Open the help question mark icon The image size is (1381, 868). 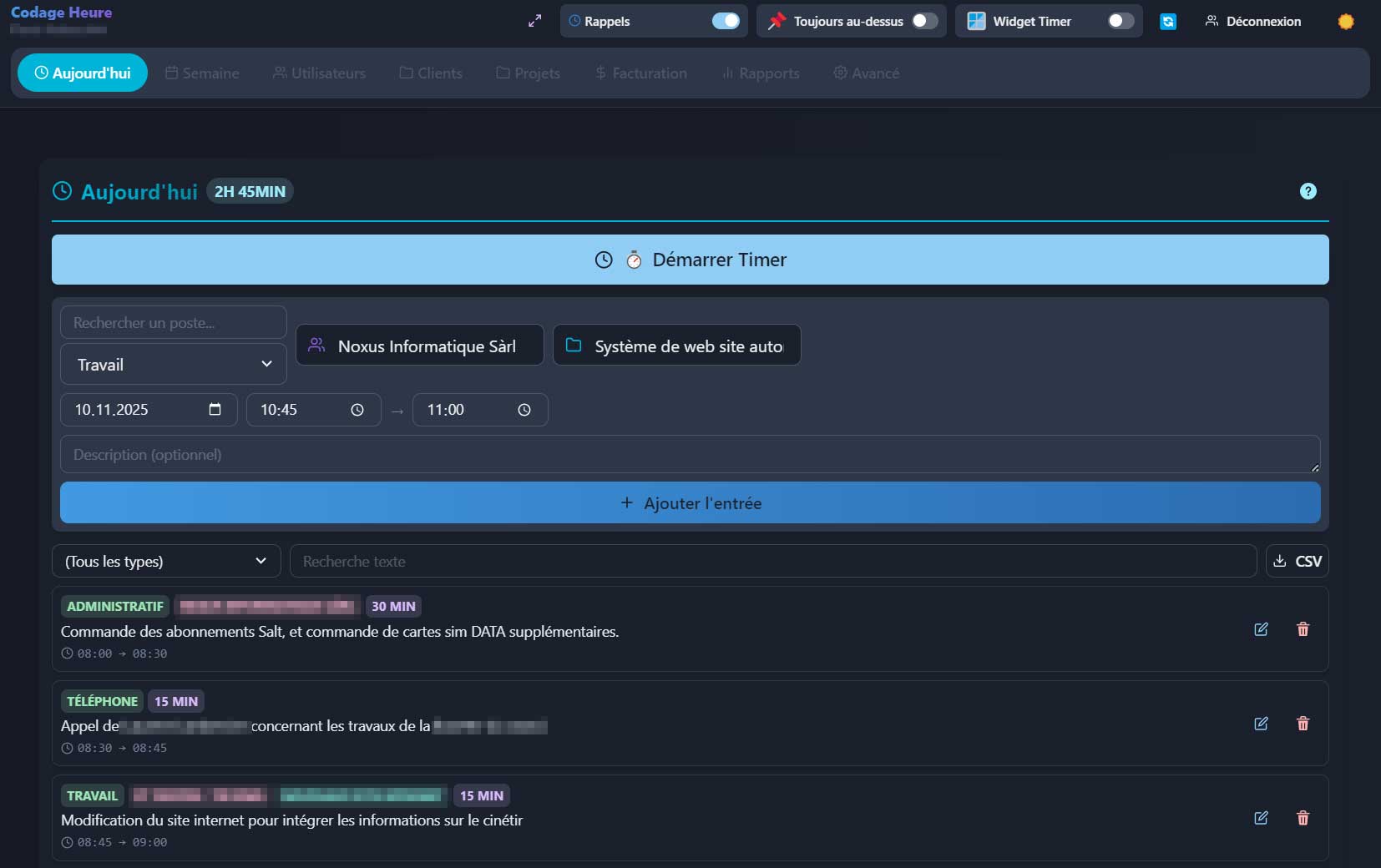coord(1308,191)
